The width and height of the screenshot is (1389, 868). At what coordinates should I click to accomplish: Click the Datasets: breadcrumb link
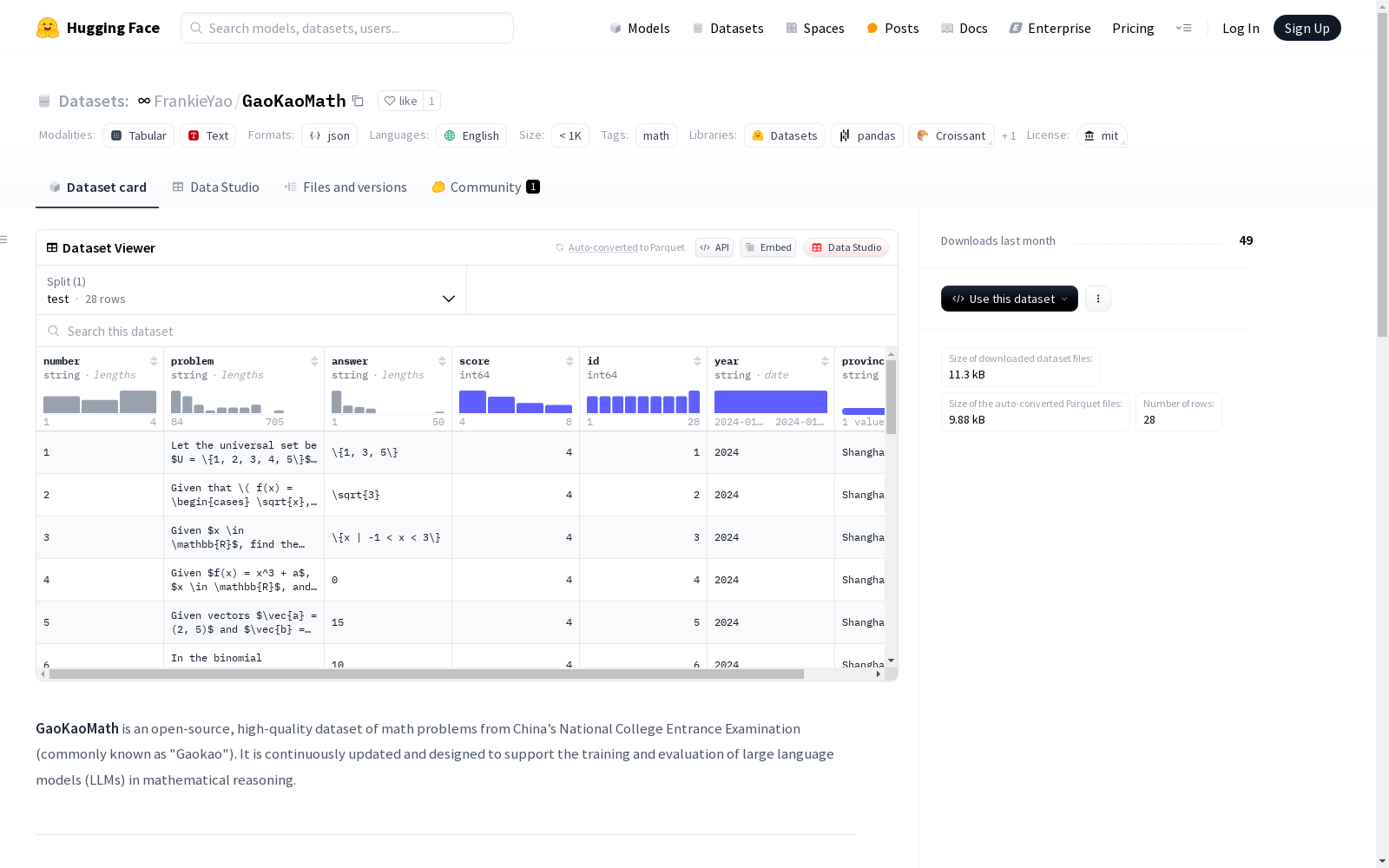(94, 101)
